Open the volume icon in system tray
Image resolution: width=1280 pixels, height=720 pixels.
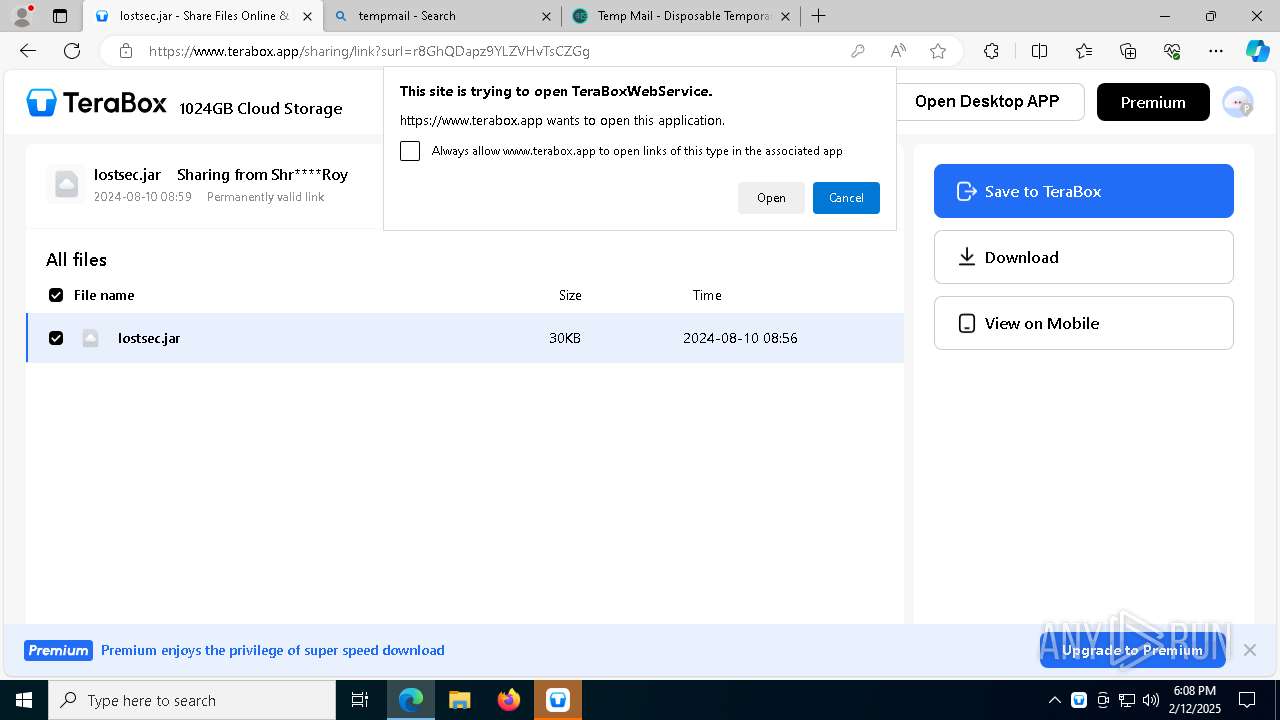pyautogui.click(x=1151, y=700)
